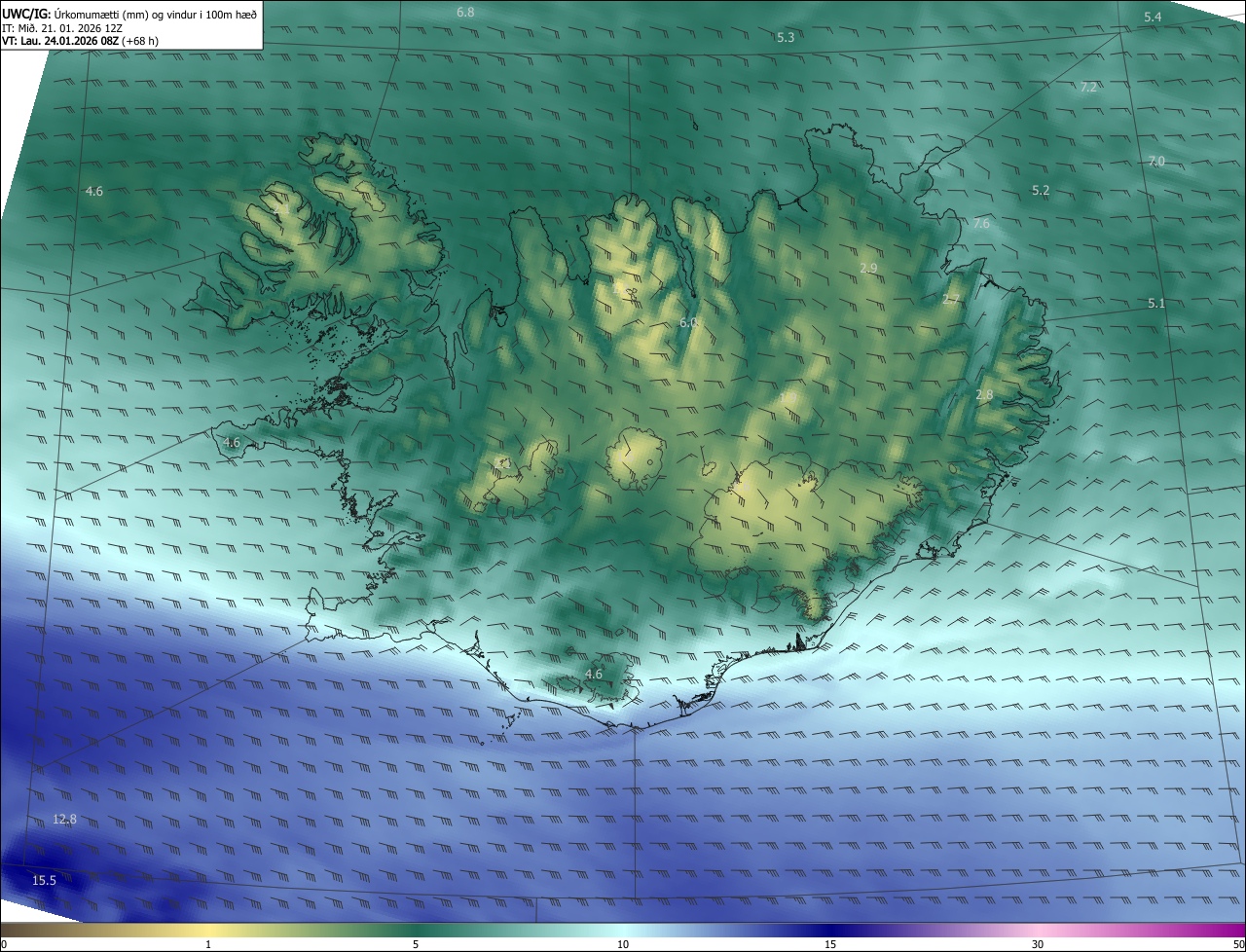Click the 6.8 value label on the map

tap(465, 12)
